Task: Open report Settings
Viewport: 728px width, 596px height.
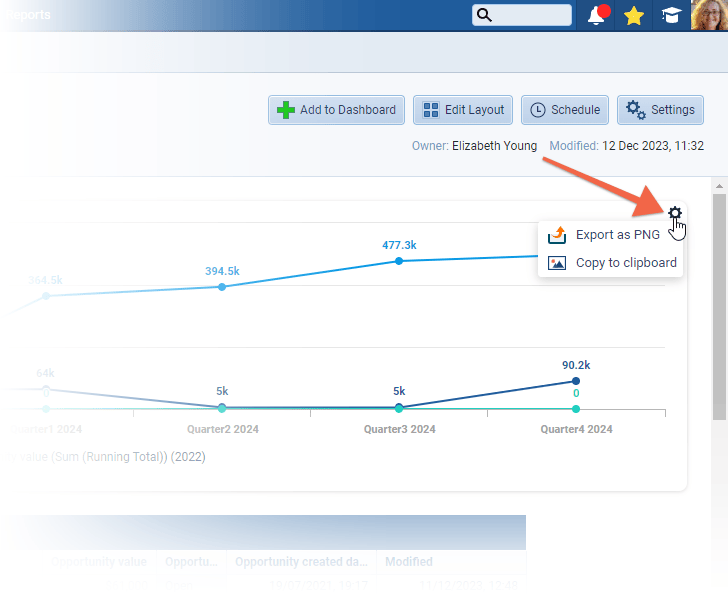Action: tap(660, 110)
